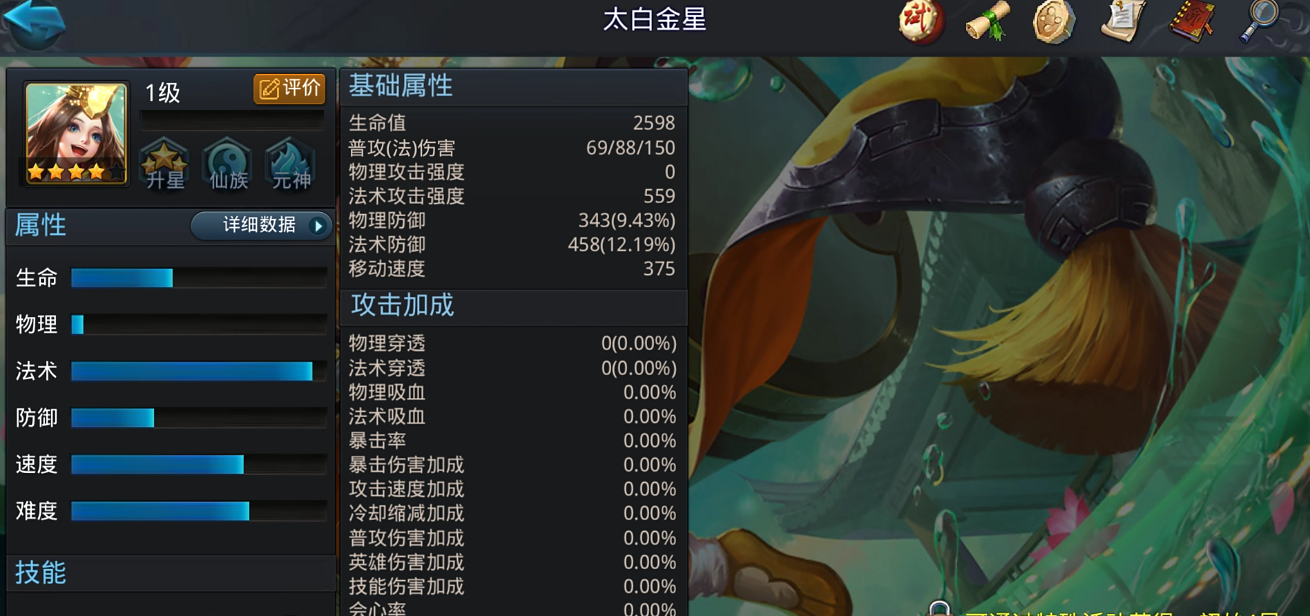Select the 属性 attributes section header

click(x=41, y=226)
